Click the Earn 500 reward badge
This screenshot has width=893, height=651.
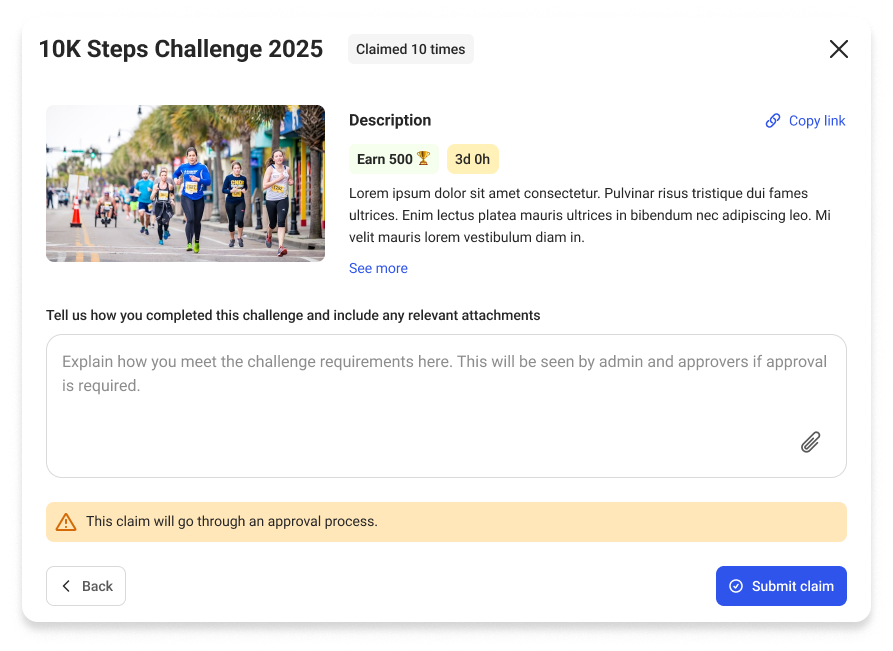click(x=393, y=158)
